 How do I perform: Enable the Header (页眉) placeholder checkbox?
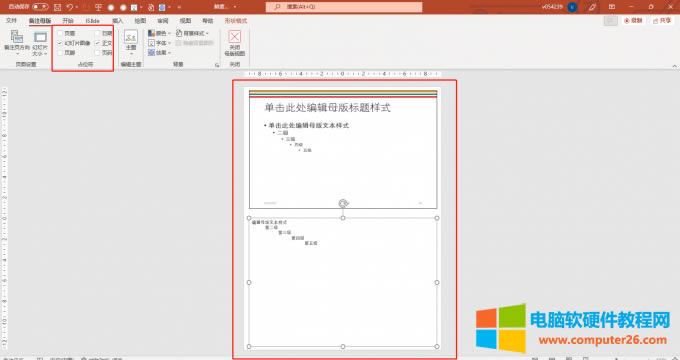[x=60, y=33]
